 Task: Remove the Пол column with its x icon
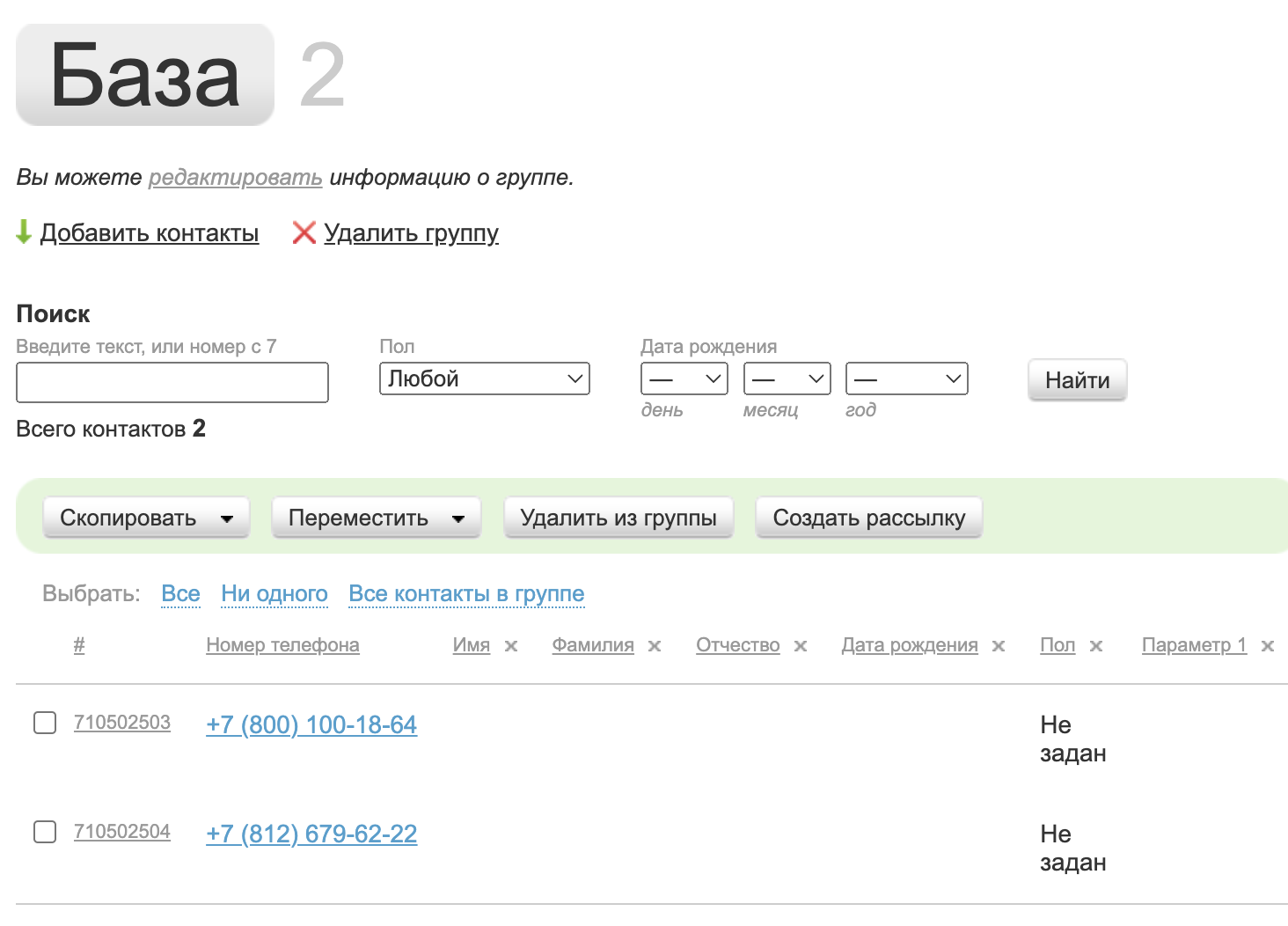(x=1096, y=646)
